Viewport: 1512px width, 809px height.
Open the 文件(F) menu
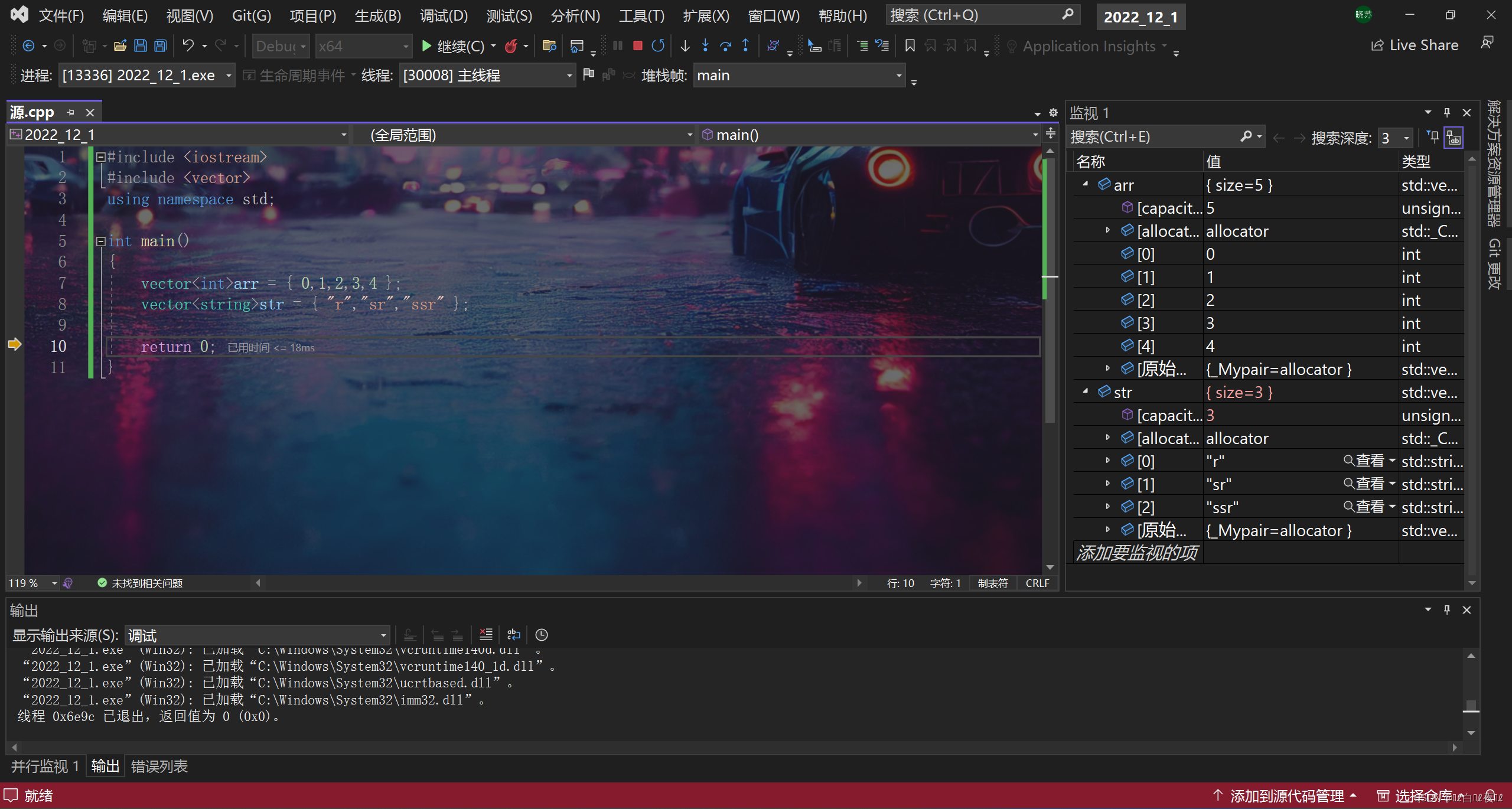tap(61, 15)
